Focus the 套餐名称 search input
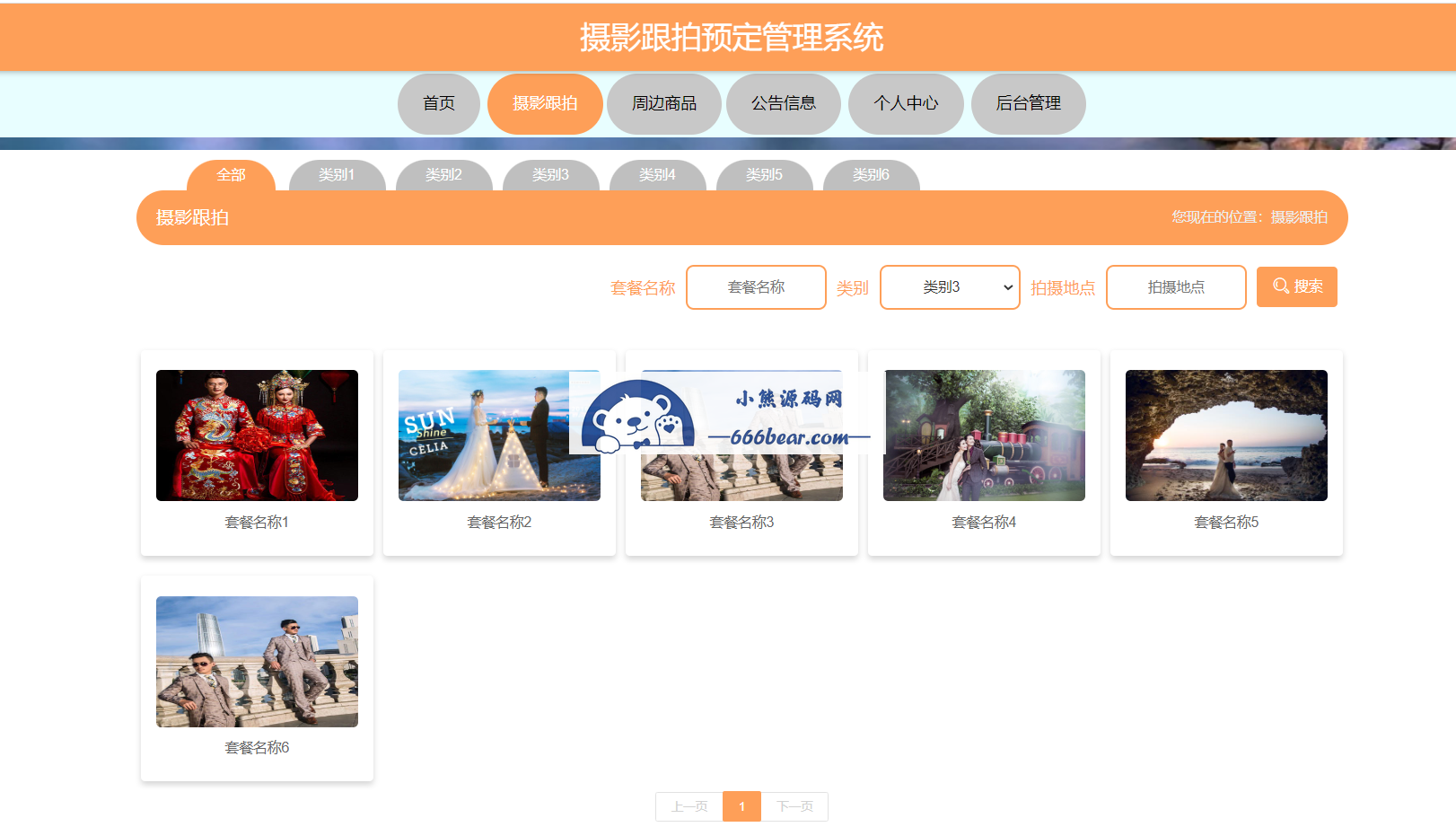 pyautogui.click(x=756, y=287)
